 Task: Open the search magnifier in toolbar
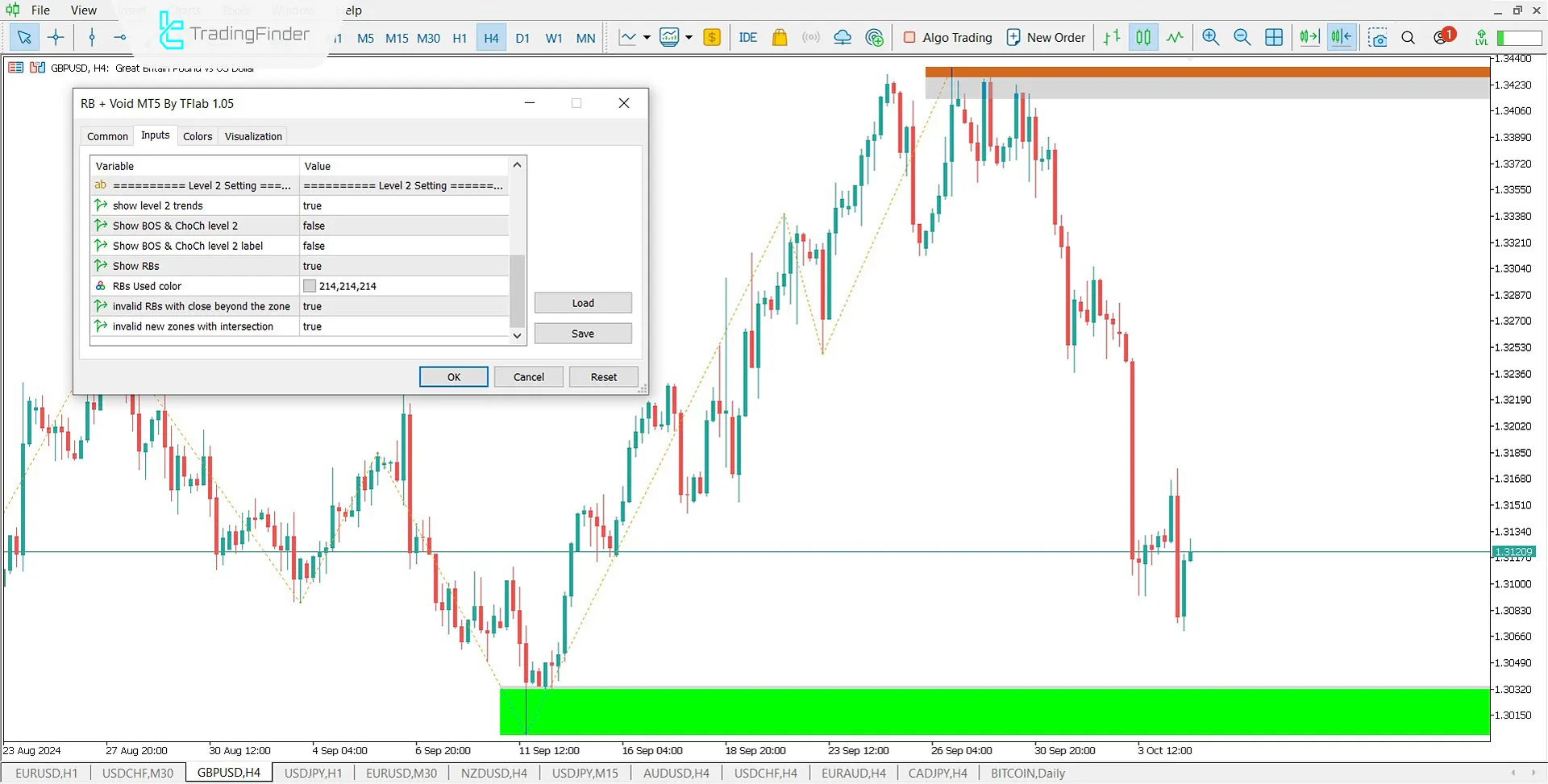point(1408,37)
